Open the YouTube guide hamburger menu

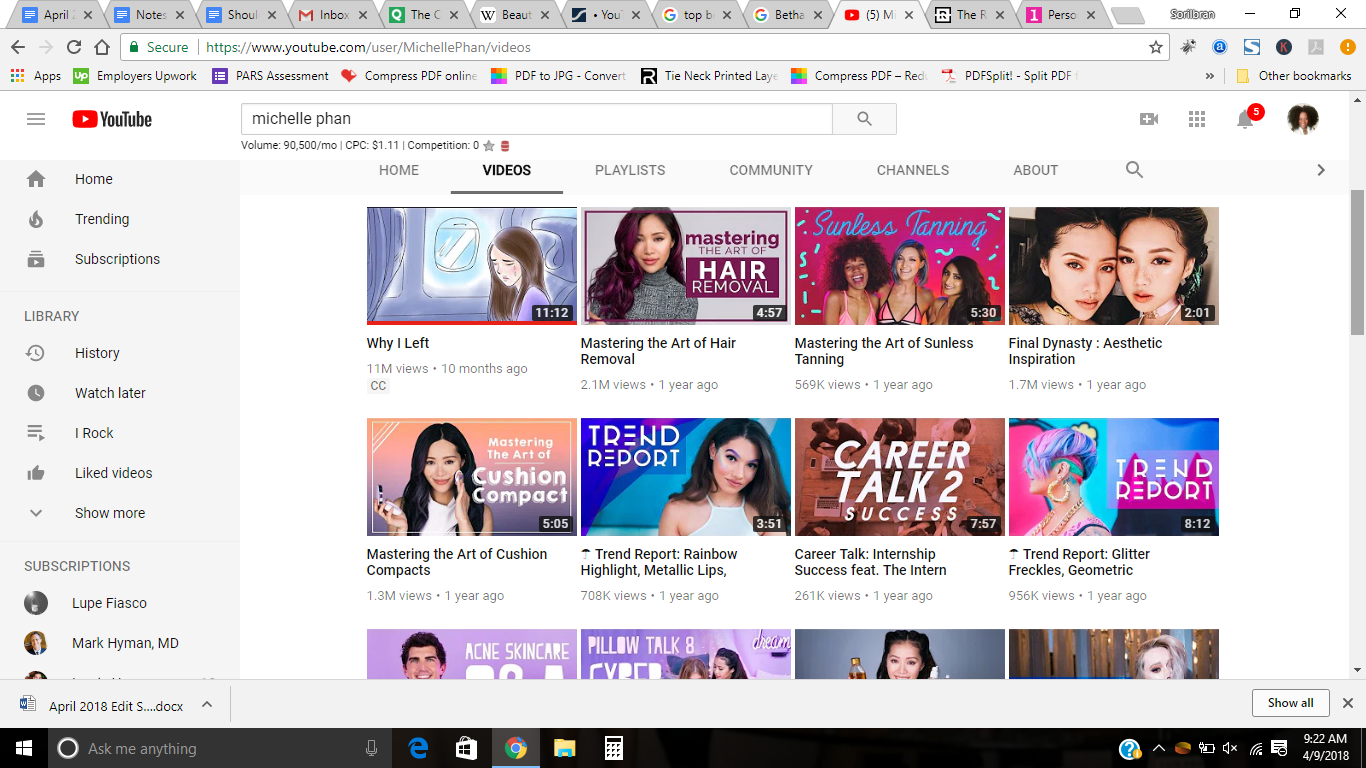(x=36, y=119)
